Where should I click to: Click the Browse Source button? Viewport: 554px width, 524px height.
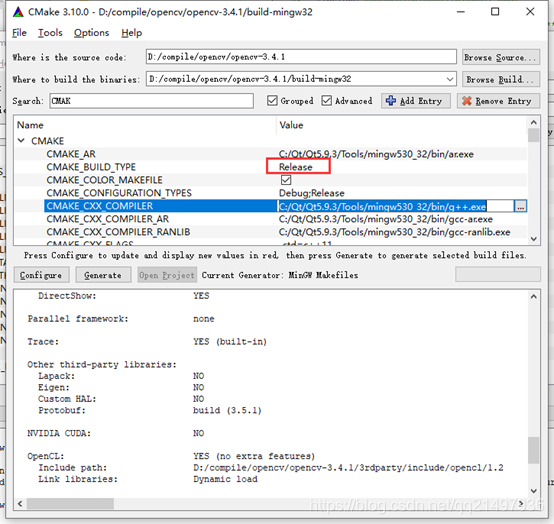[501, 57]
